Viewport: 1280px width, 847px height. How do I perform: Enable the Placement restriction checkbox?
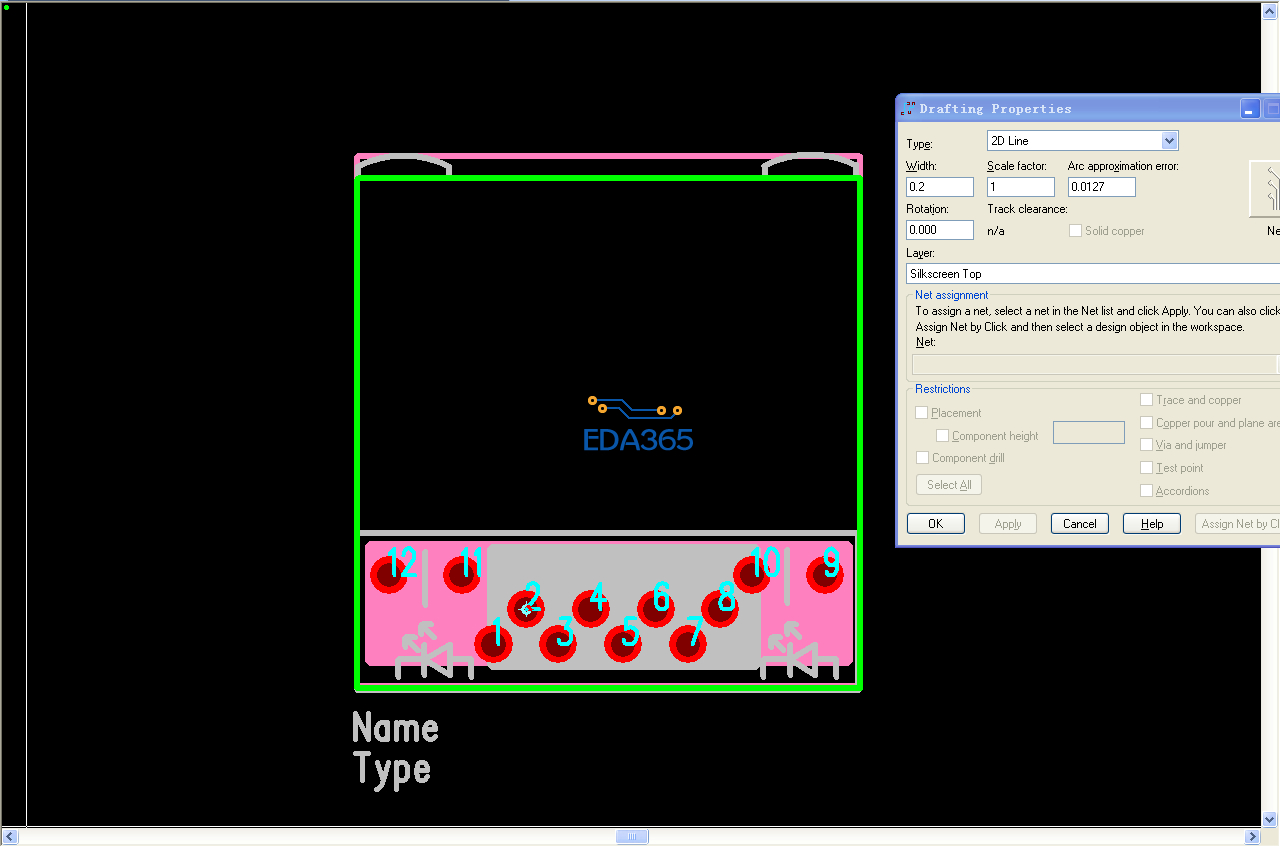tap(922, 413)
